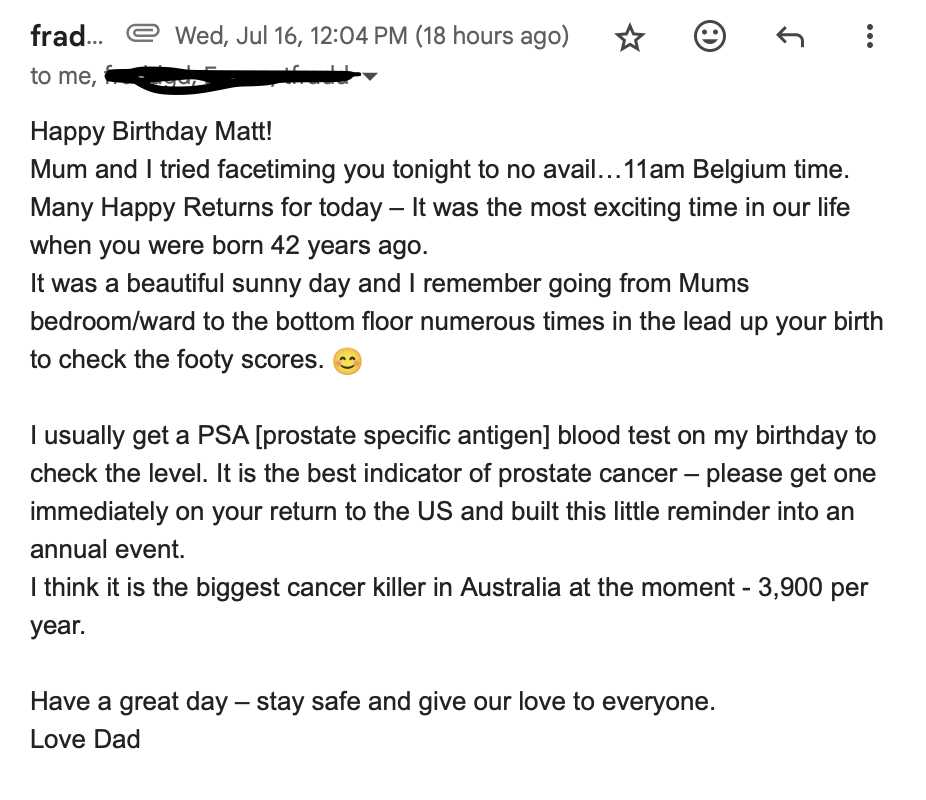Click the "(18 hours ago)" relative time
The height and width of the screenshot is (800, 926).
[x=492, y=36]
